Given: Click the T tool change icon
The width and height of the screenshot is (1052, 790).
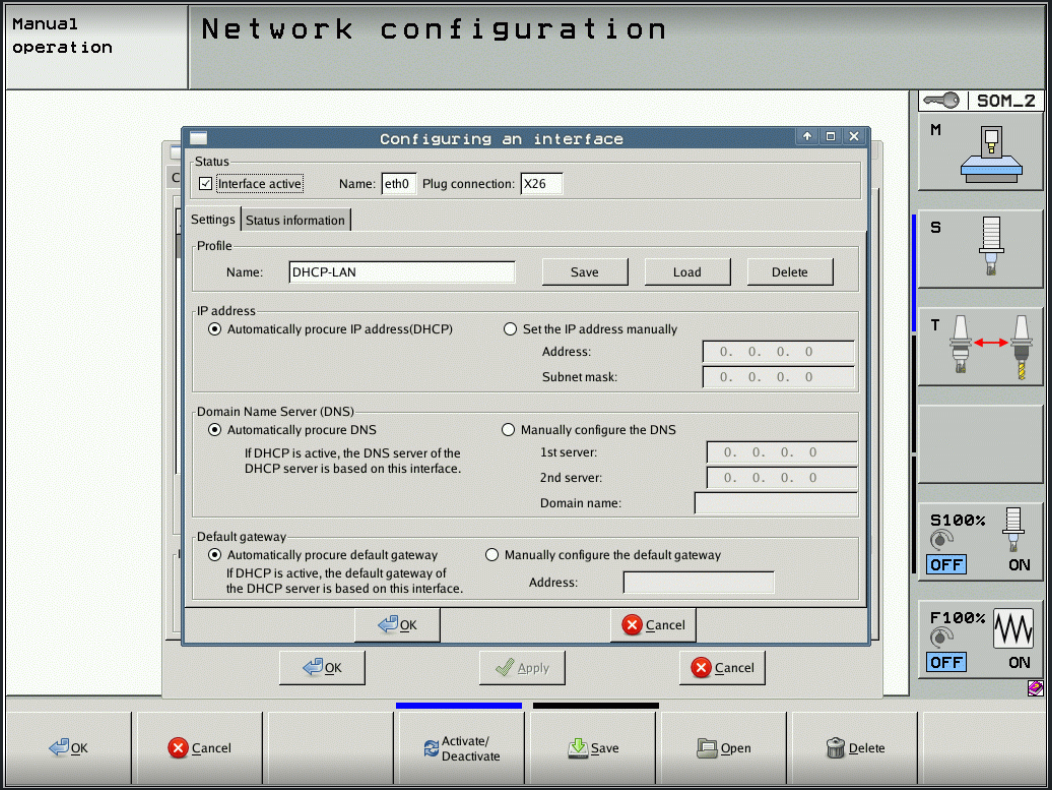Looking at the screenshot, I should pyautogui.click(x=980, y=345).
